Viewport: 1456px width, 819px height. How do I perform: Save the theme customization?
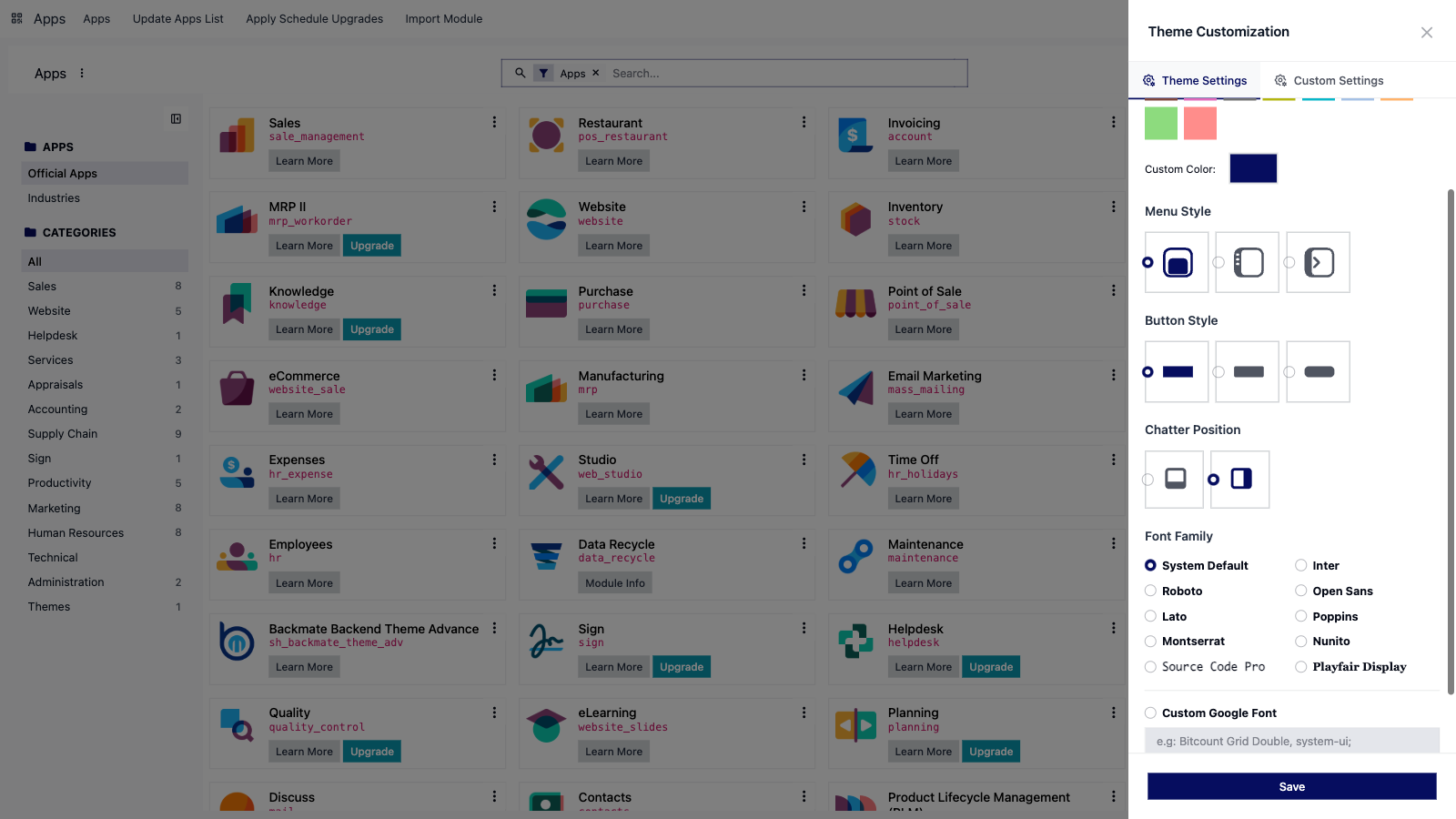click(1291, 786)
